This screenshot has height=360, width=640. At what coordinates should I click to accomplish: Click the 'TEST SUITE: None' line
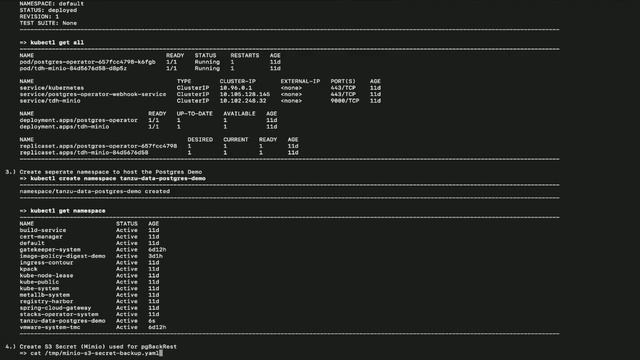click(48, 23)
